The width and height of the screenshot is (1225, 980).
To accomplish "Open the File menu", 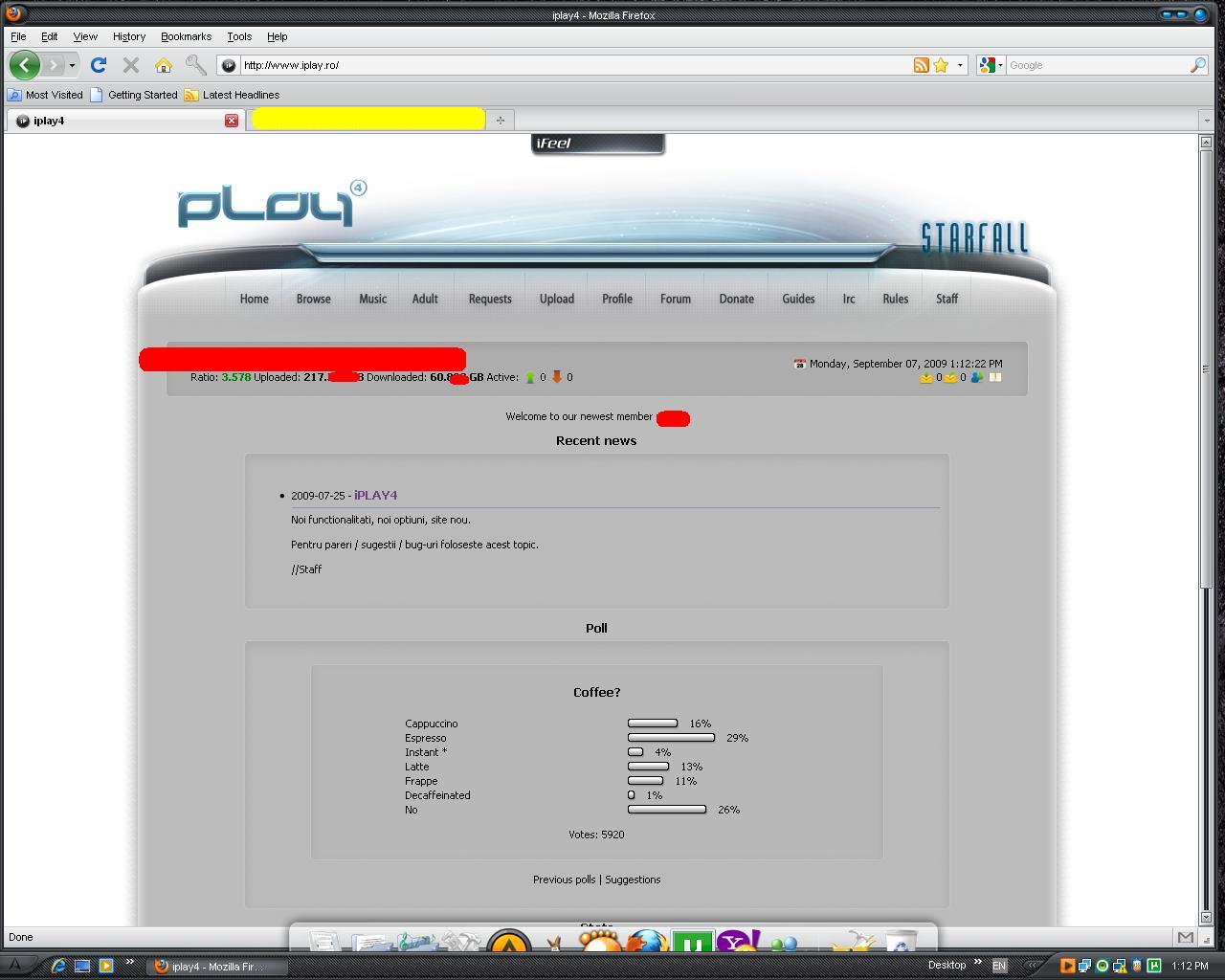I will tap(18, 36).
